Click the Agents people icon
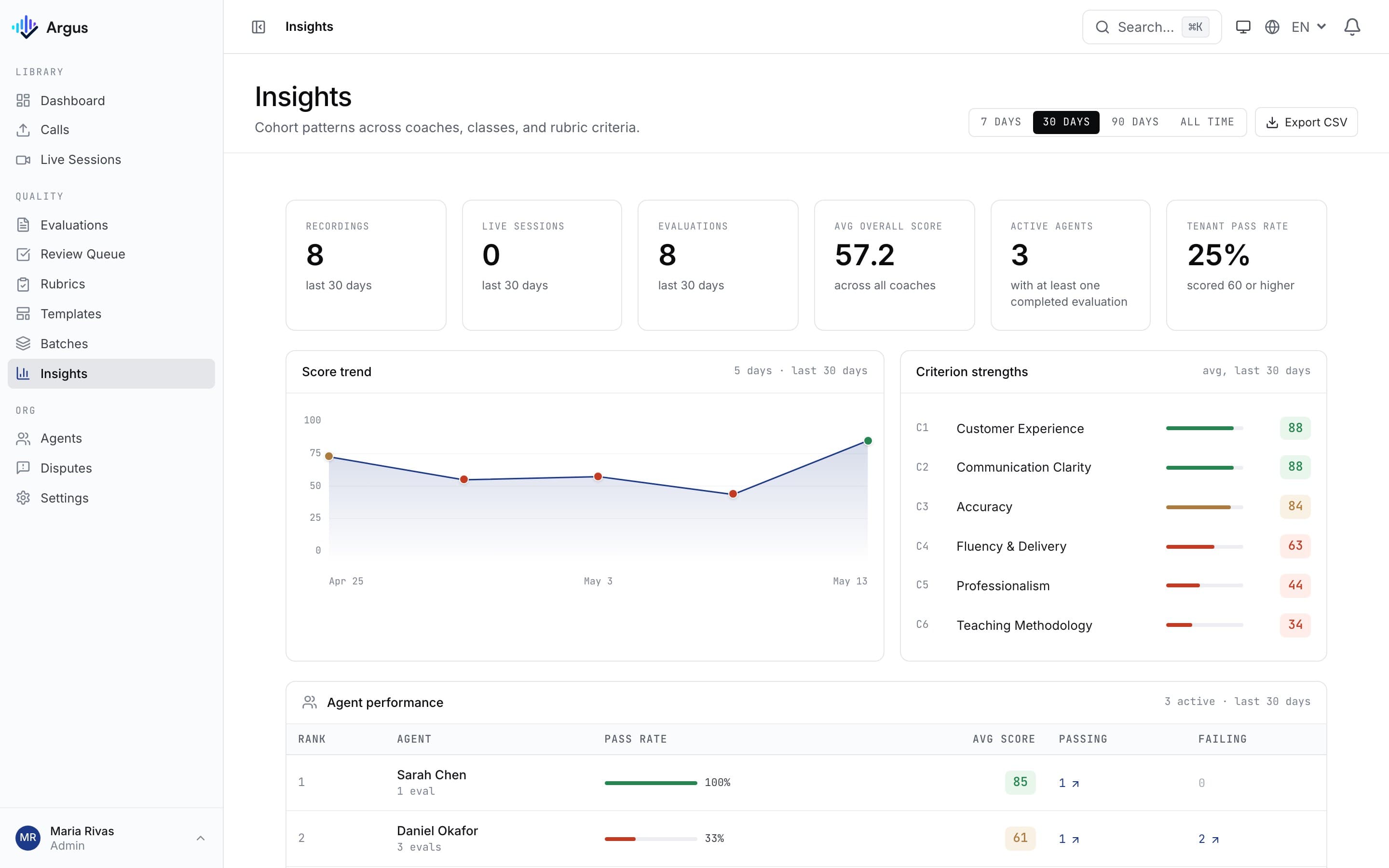This screenshot has width=1389, height=868. (x=23, y=439)
